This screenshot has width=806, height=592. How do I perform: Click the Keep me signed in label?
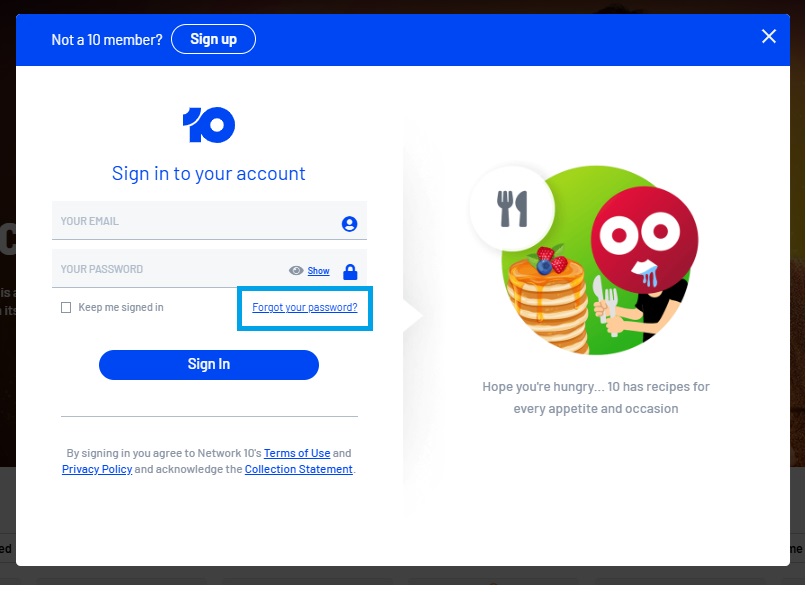(121, 307)
